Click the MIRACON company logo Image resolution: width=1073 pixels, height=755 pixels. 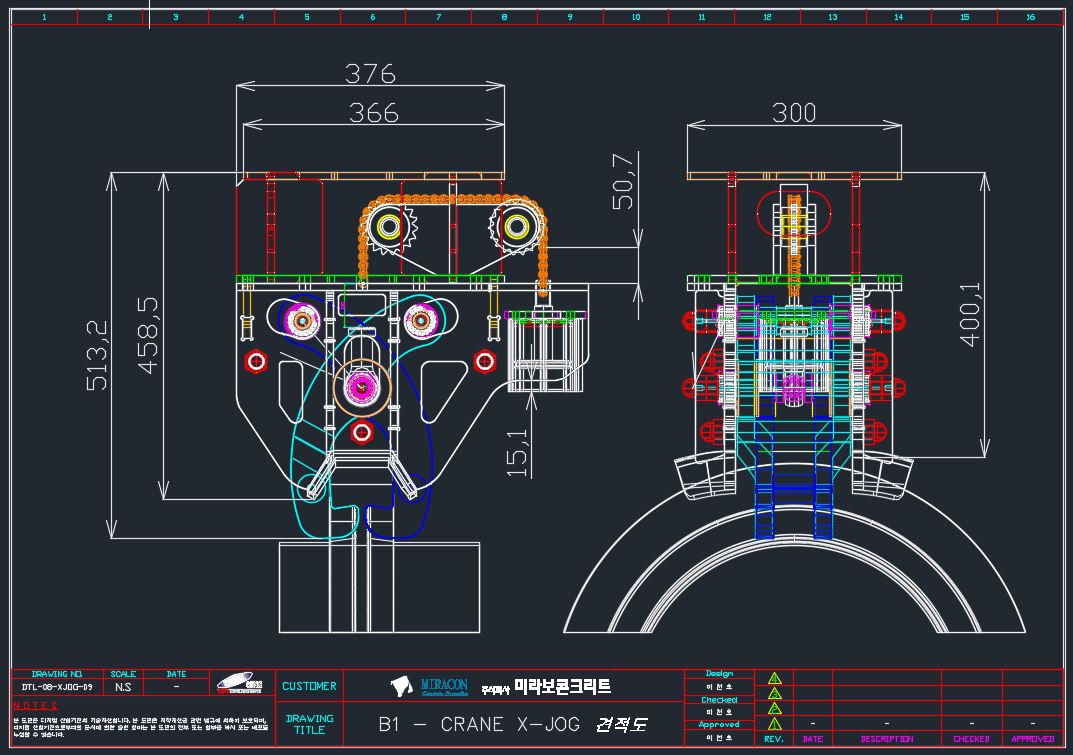pos(430,687)
